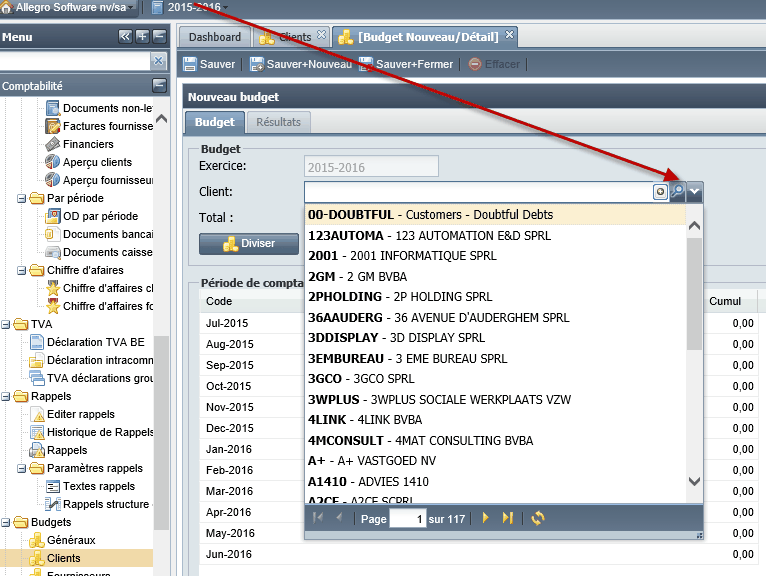
Task: Pick A+ VASTGOED NV entry
Action: 495,461
